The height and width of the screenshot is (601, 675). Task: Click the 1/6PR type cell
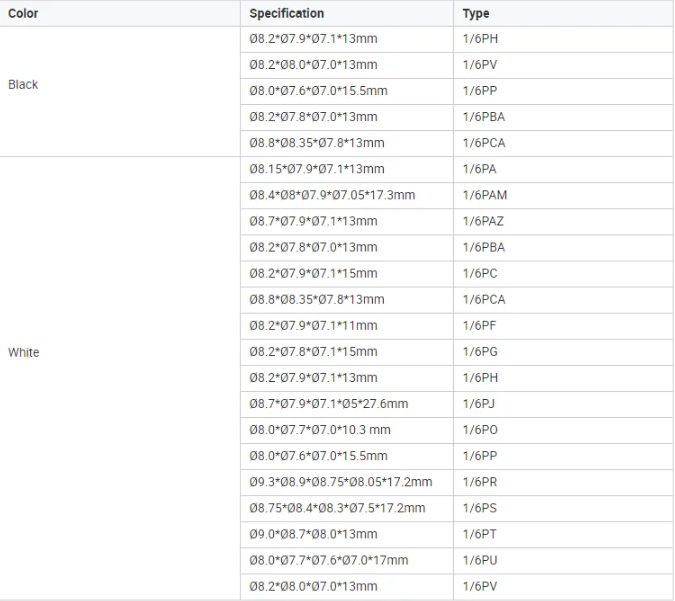point(480,482)
